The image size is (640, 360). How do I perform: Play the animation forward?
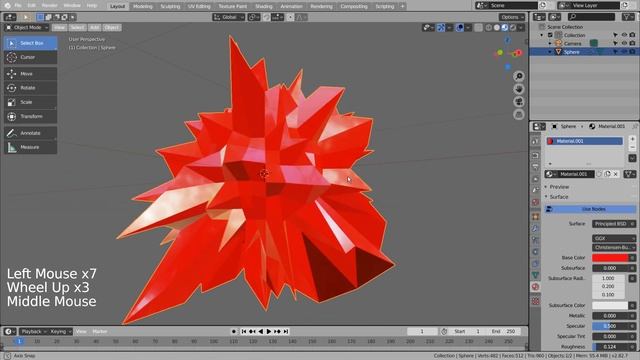tap(269, 331)
